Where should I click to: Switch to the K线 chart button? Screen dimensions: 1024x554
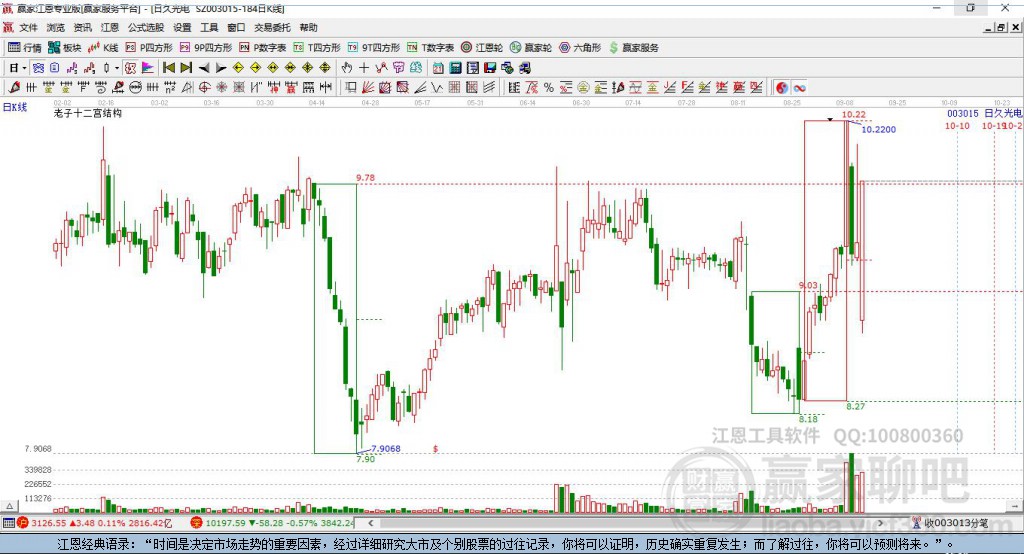click(x=103, y=48)
